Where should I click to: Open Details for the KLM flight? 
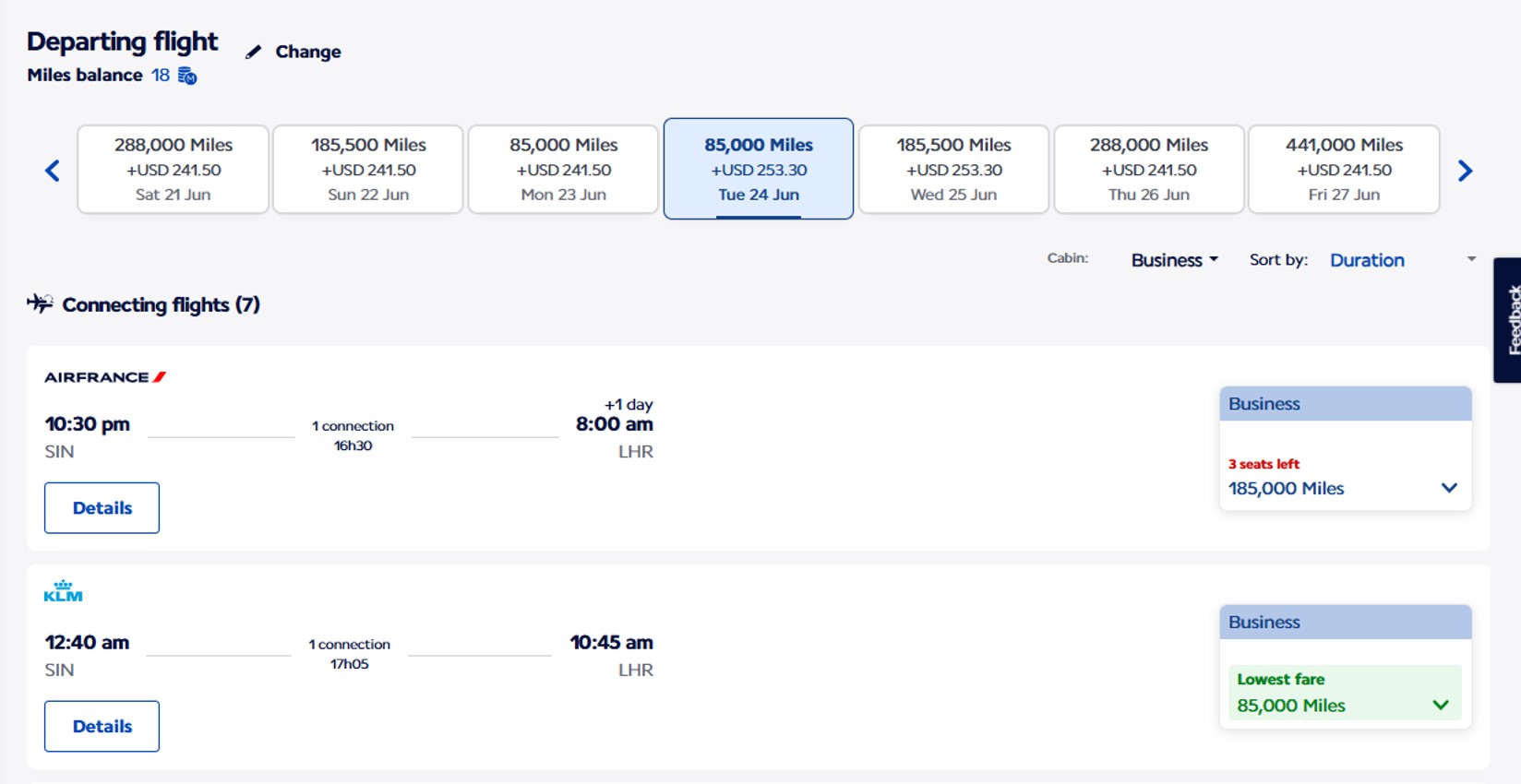[x=102, y=726]
